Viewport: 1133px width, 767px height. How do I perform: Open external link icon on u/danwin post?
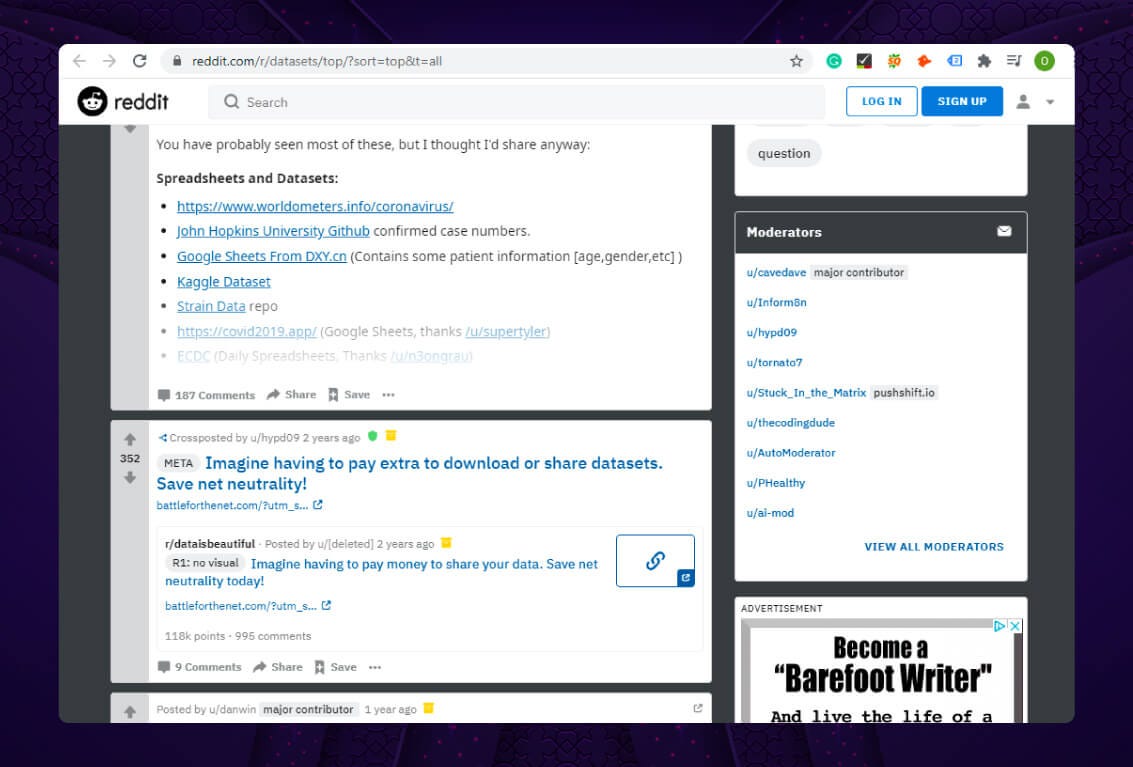click(697, 708)
